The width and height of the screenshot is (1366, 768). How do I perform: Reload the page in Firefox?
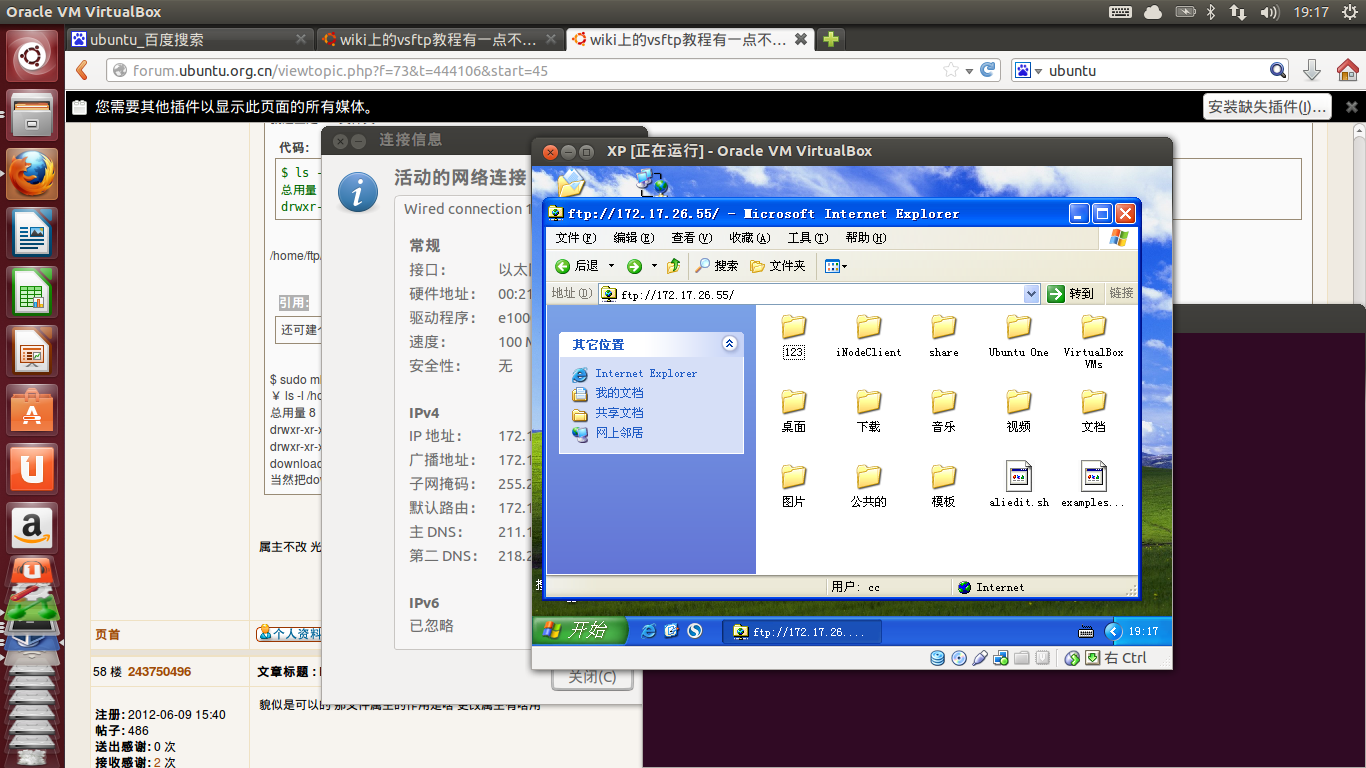click(x=988, y=70)
